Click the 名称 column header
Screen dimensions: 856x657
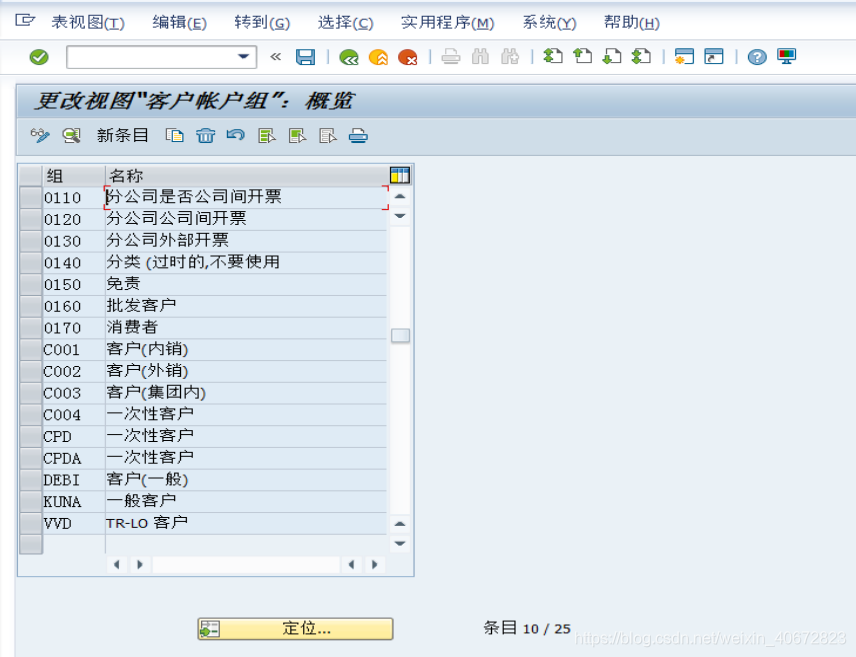click(x=247, y=176)
